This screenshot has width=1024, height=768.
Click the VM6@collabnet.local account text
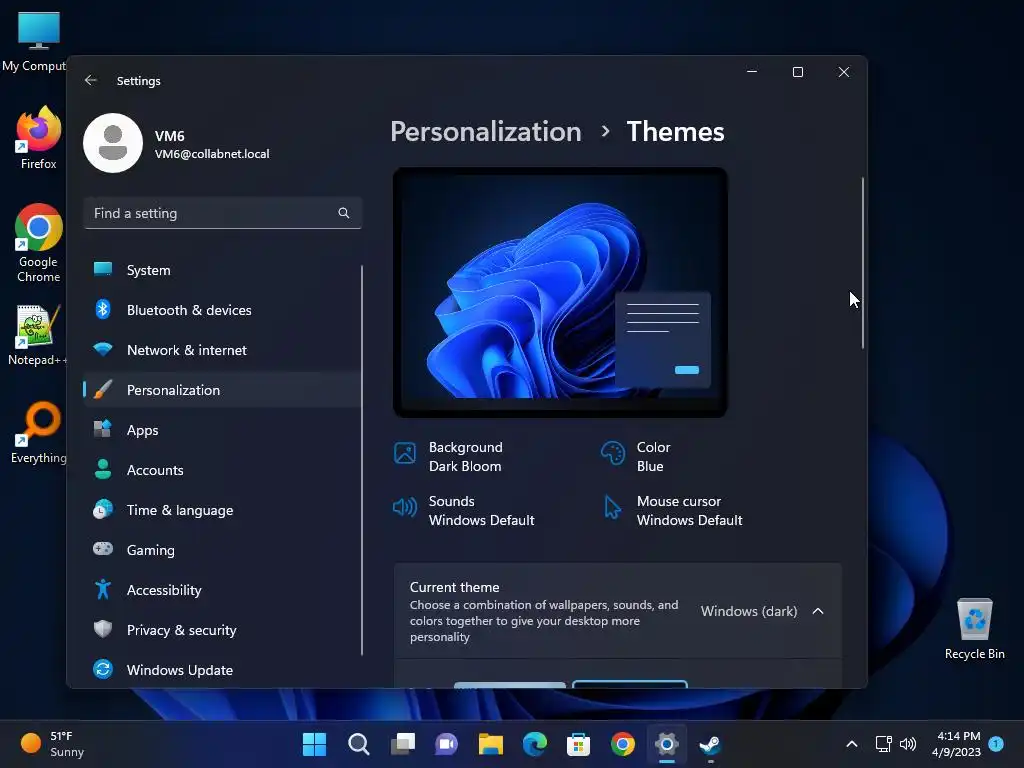click(x=212, y=154)
